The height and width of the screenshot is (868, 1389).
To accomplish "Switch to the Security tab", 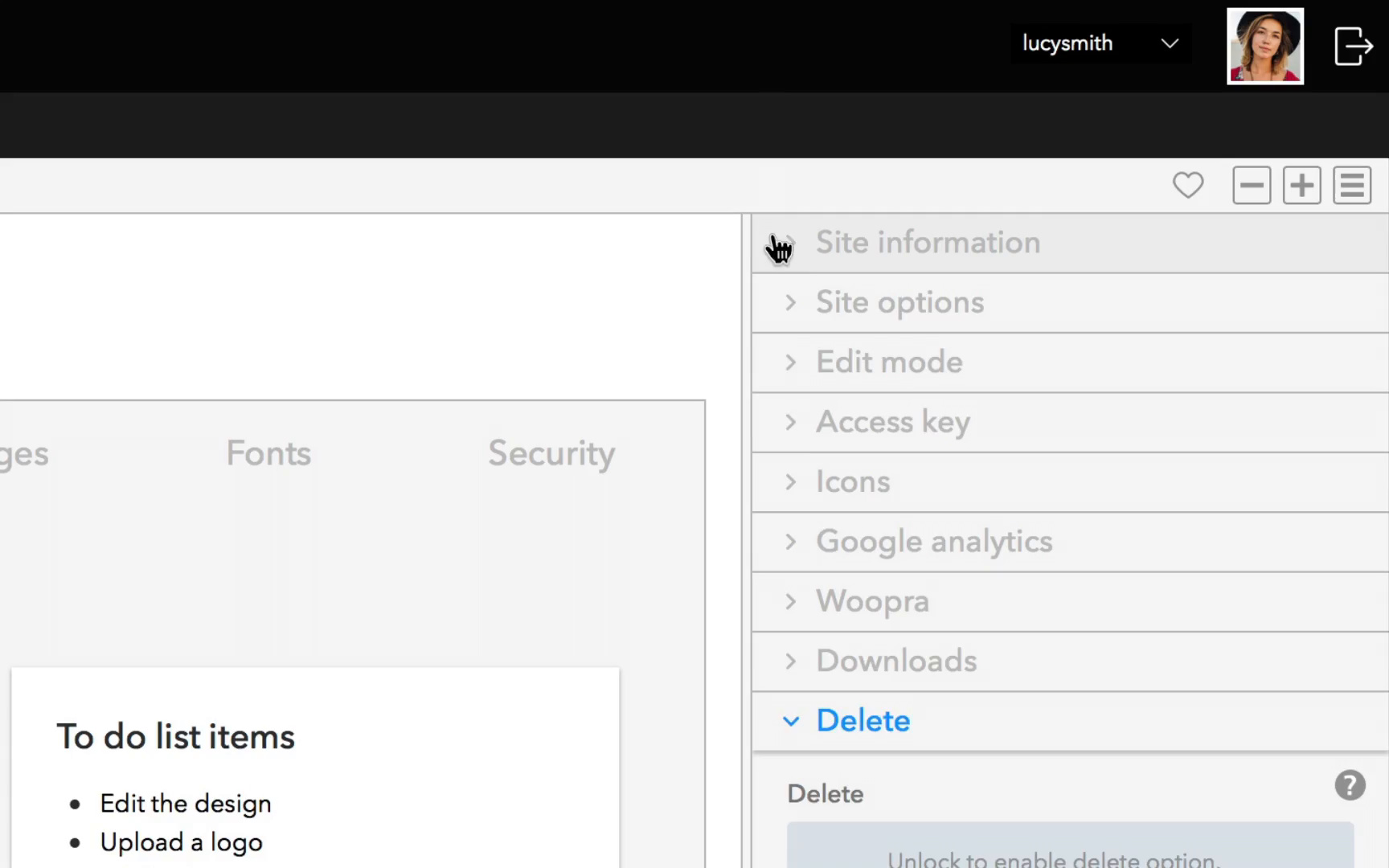I will click(x=551, y=454).
